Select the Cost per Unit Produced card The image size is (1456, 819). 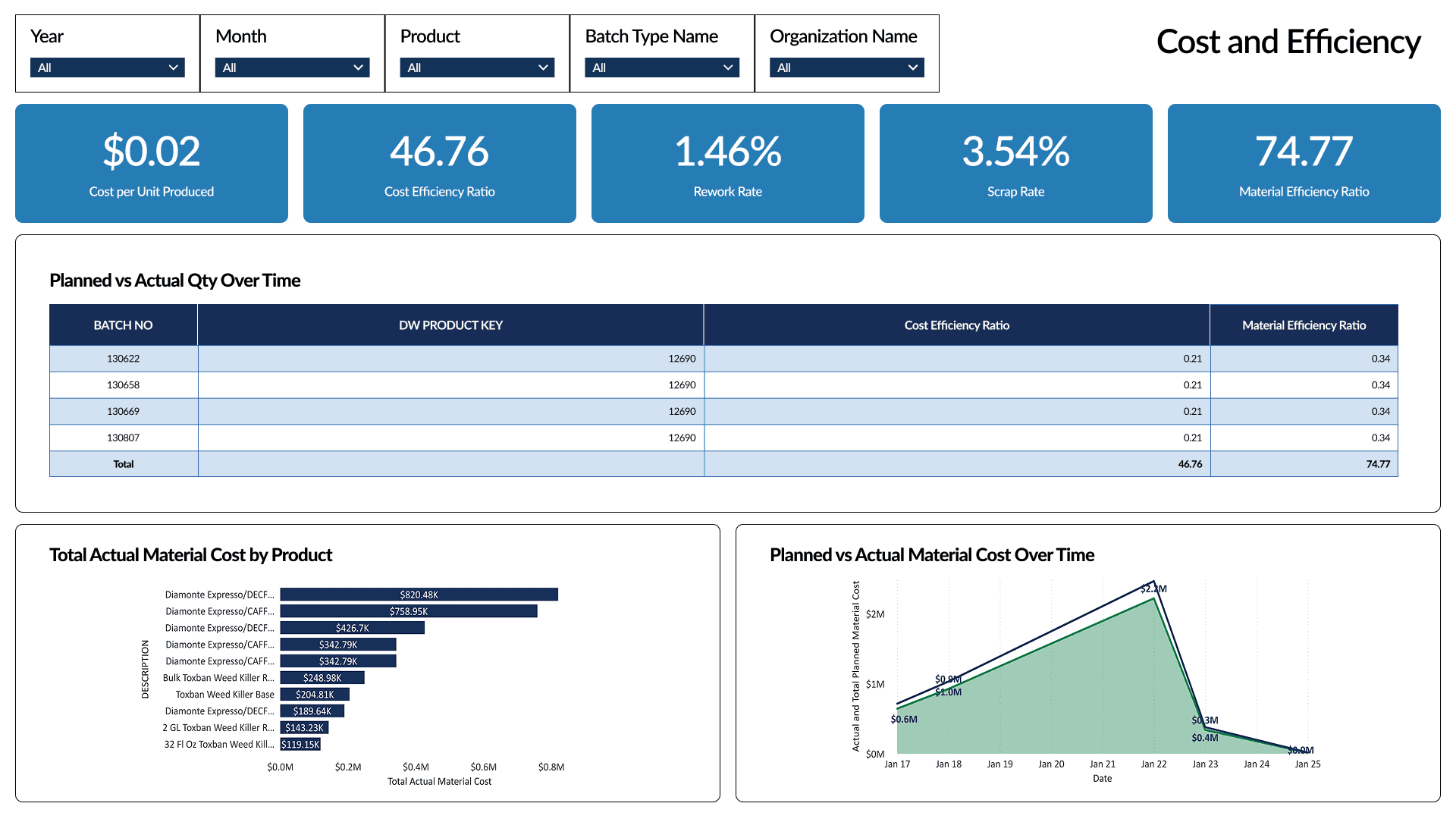coord(152,163)
